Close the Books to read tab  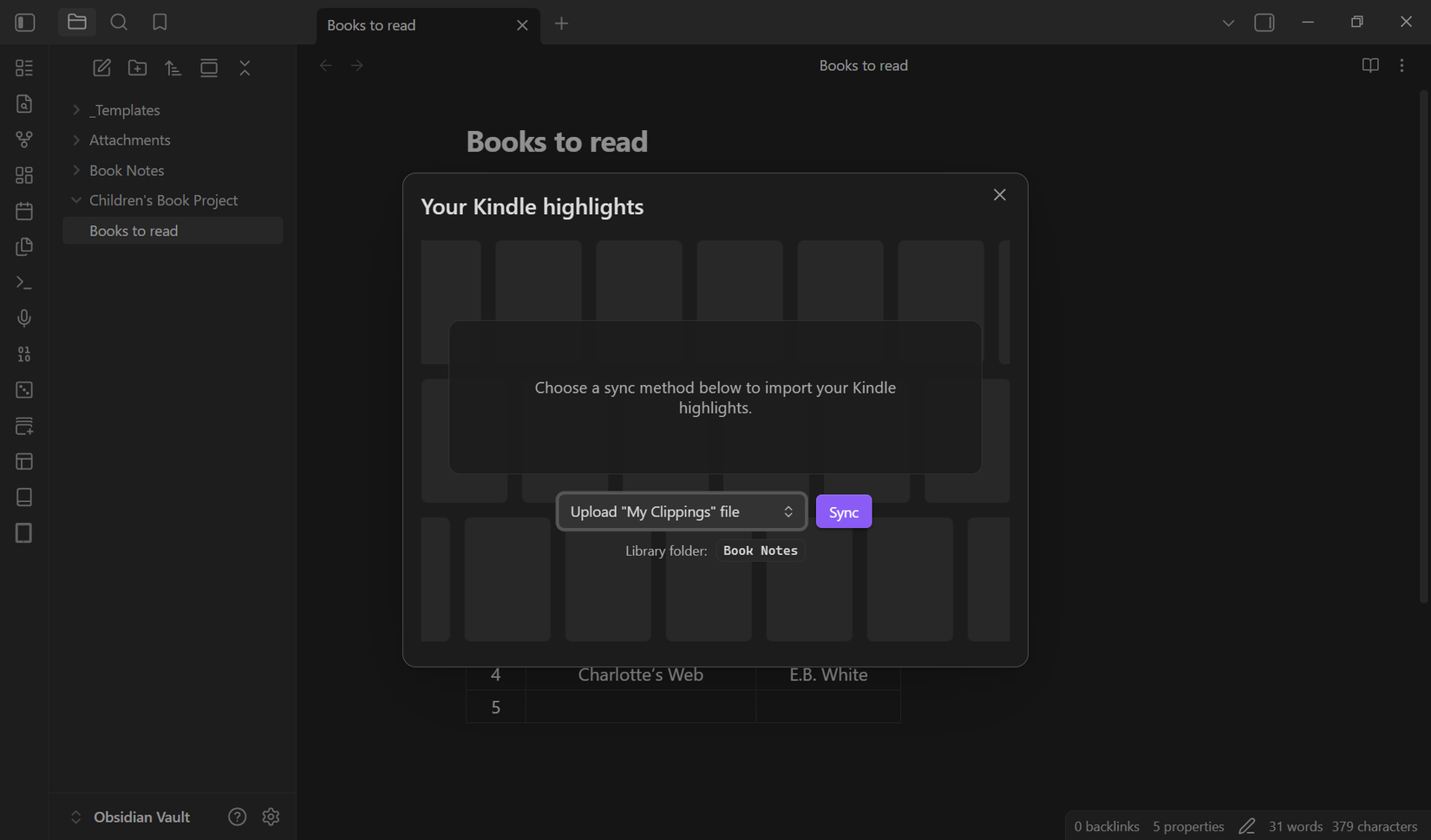click(522, 25)
